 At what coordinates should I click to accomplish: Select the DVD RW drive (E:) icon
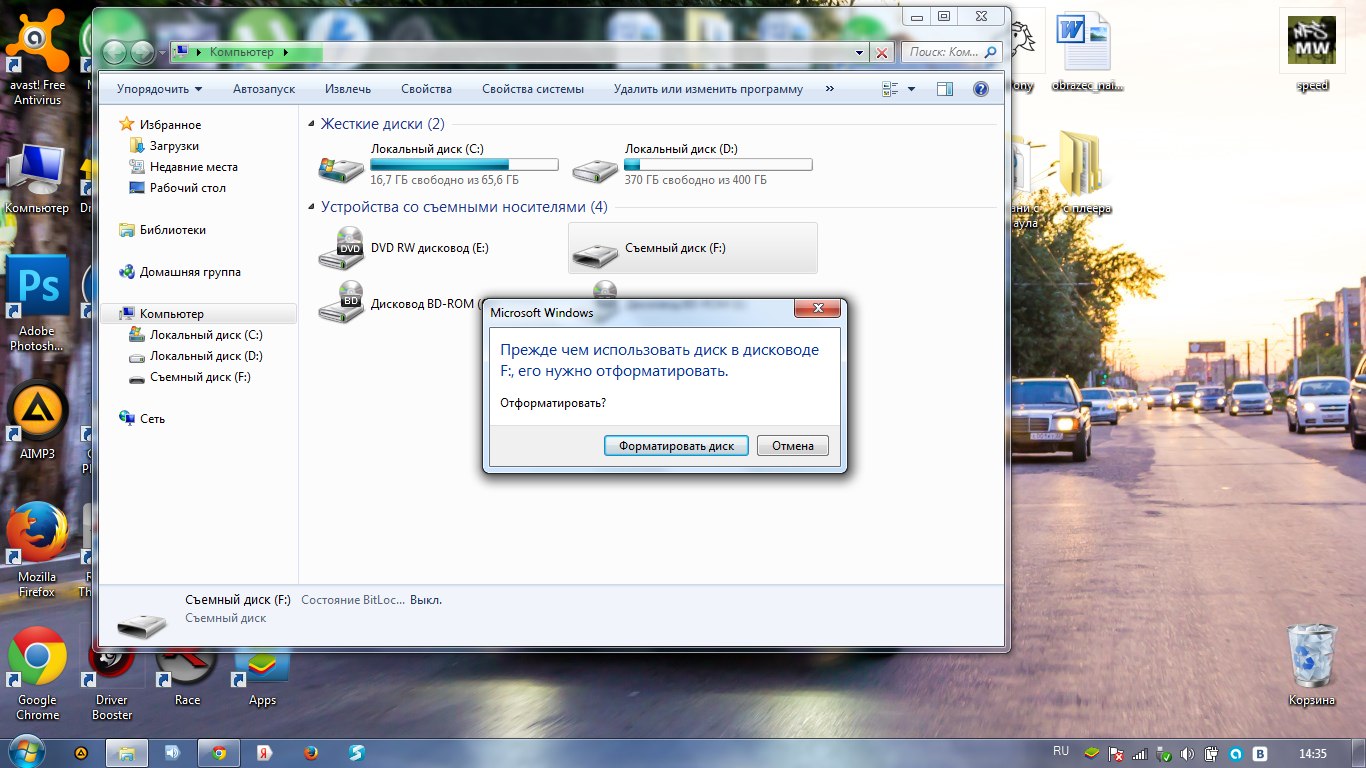[341, 248]
